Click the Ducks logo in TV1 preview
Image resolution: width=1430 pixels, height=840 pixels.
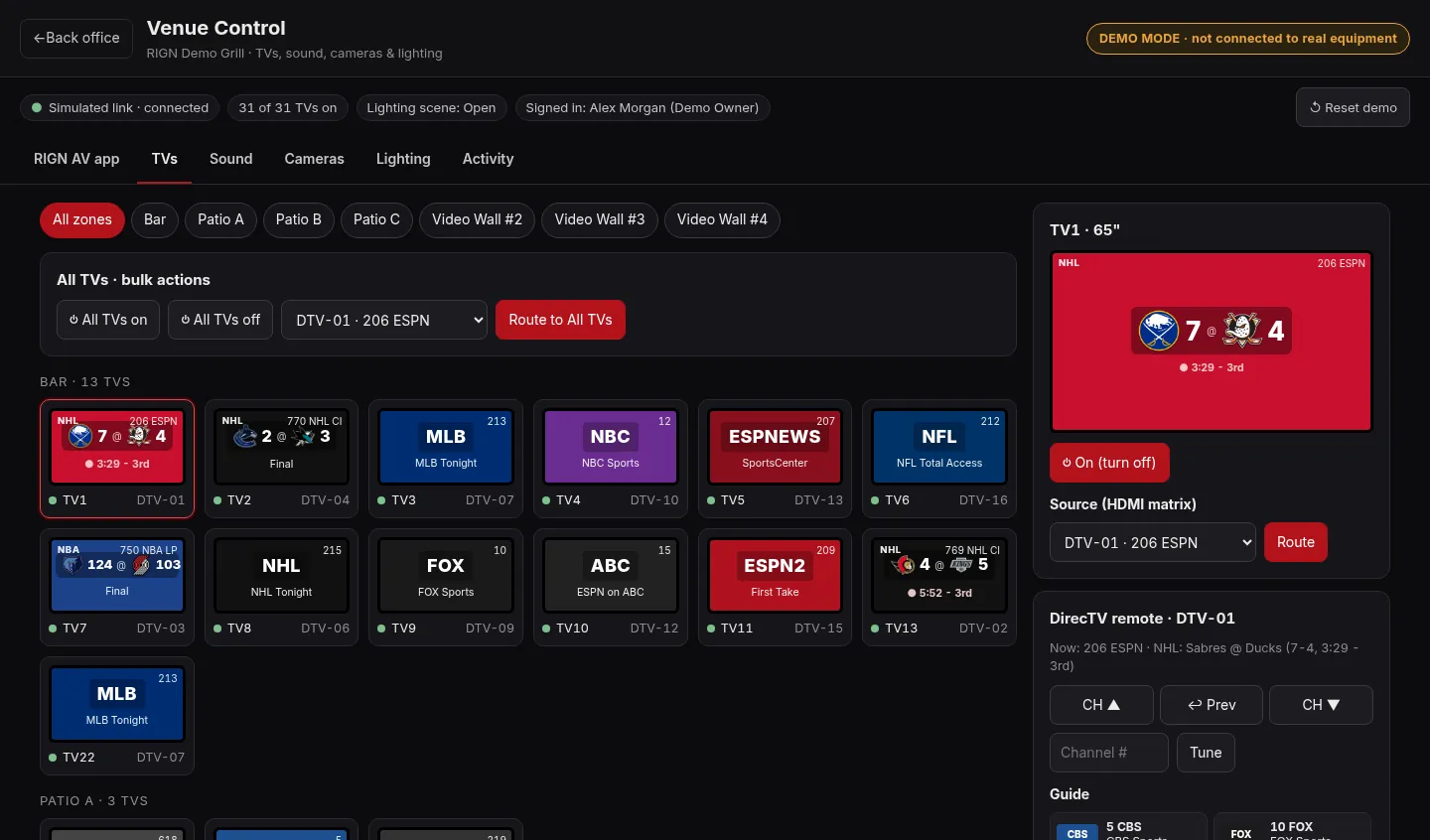click(x=1241, y=330)
